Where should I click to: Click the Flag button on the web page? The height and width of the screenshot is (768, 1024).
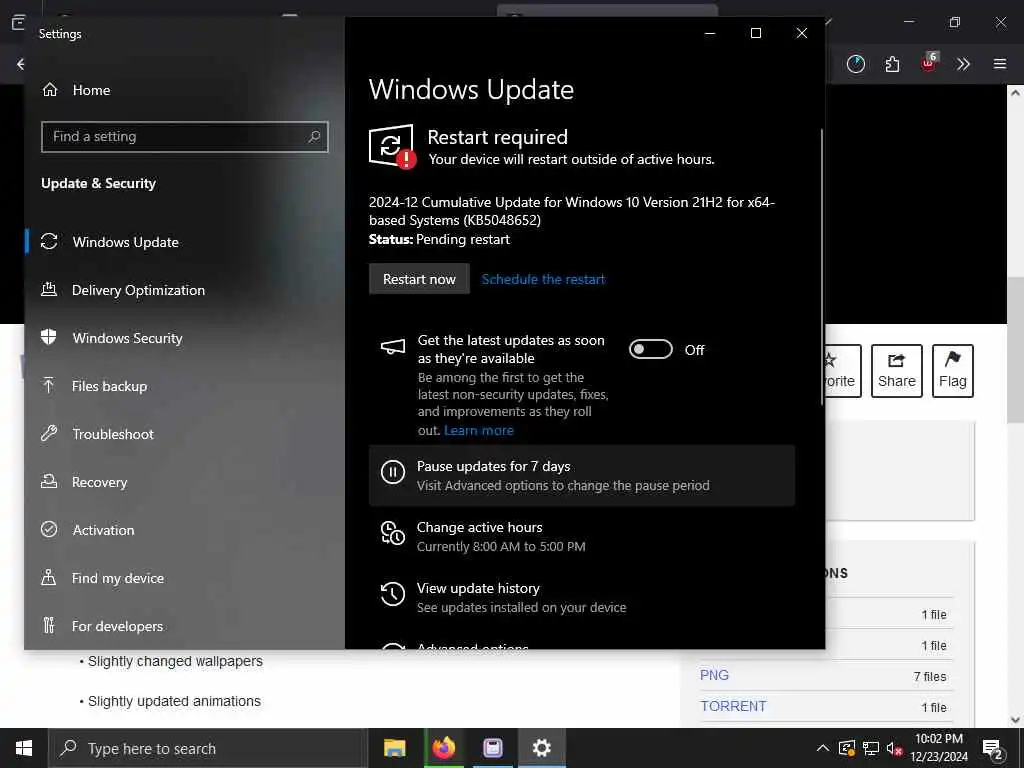pyautogui.click(x=953, y=370)
